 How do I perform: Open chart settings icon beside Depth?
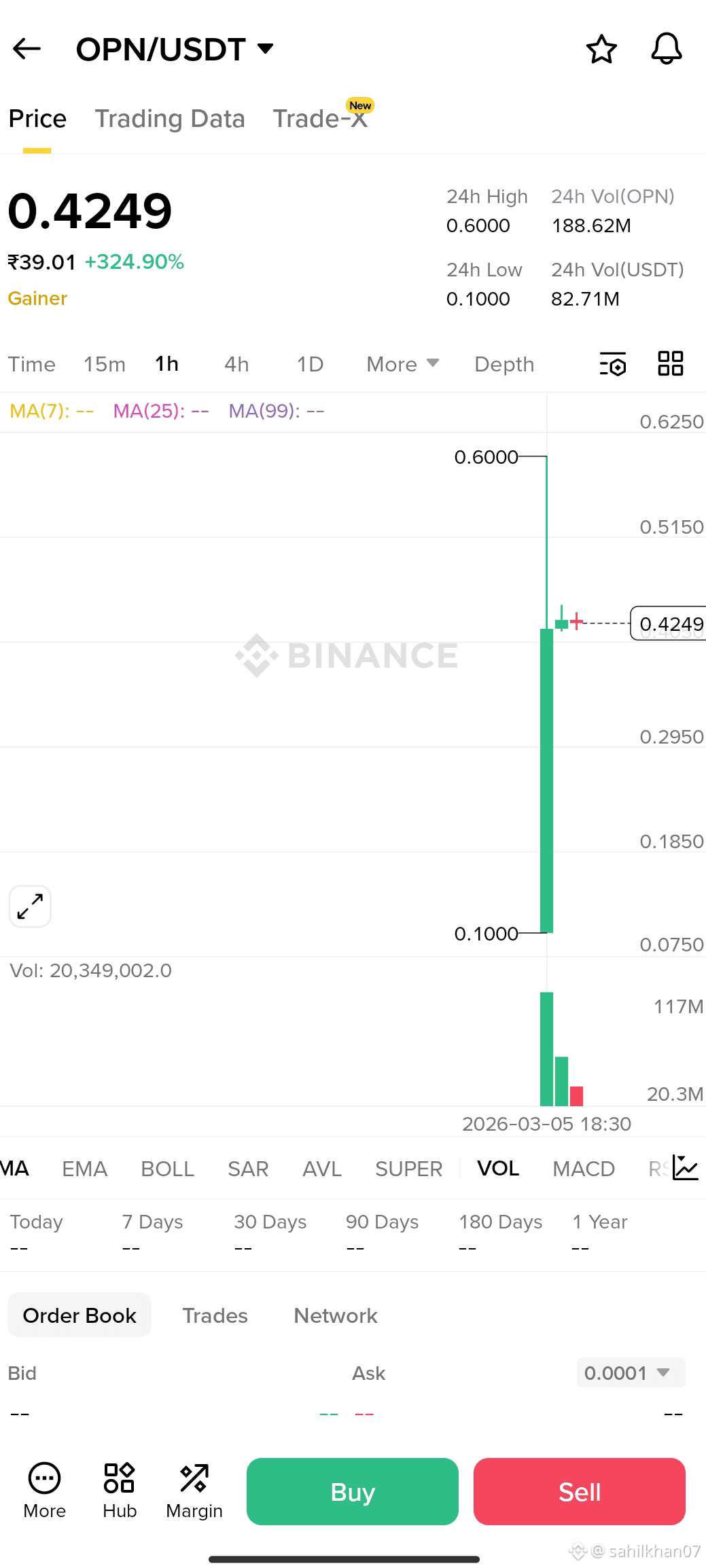coord(613,364)
